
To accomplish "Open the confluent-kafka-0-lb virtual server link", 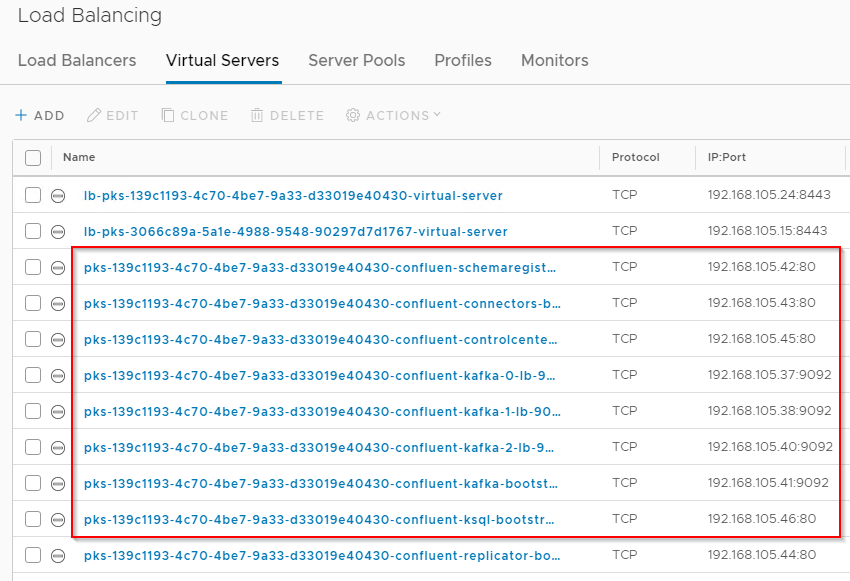I will pyautogui.click(x=319, y=376).
